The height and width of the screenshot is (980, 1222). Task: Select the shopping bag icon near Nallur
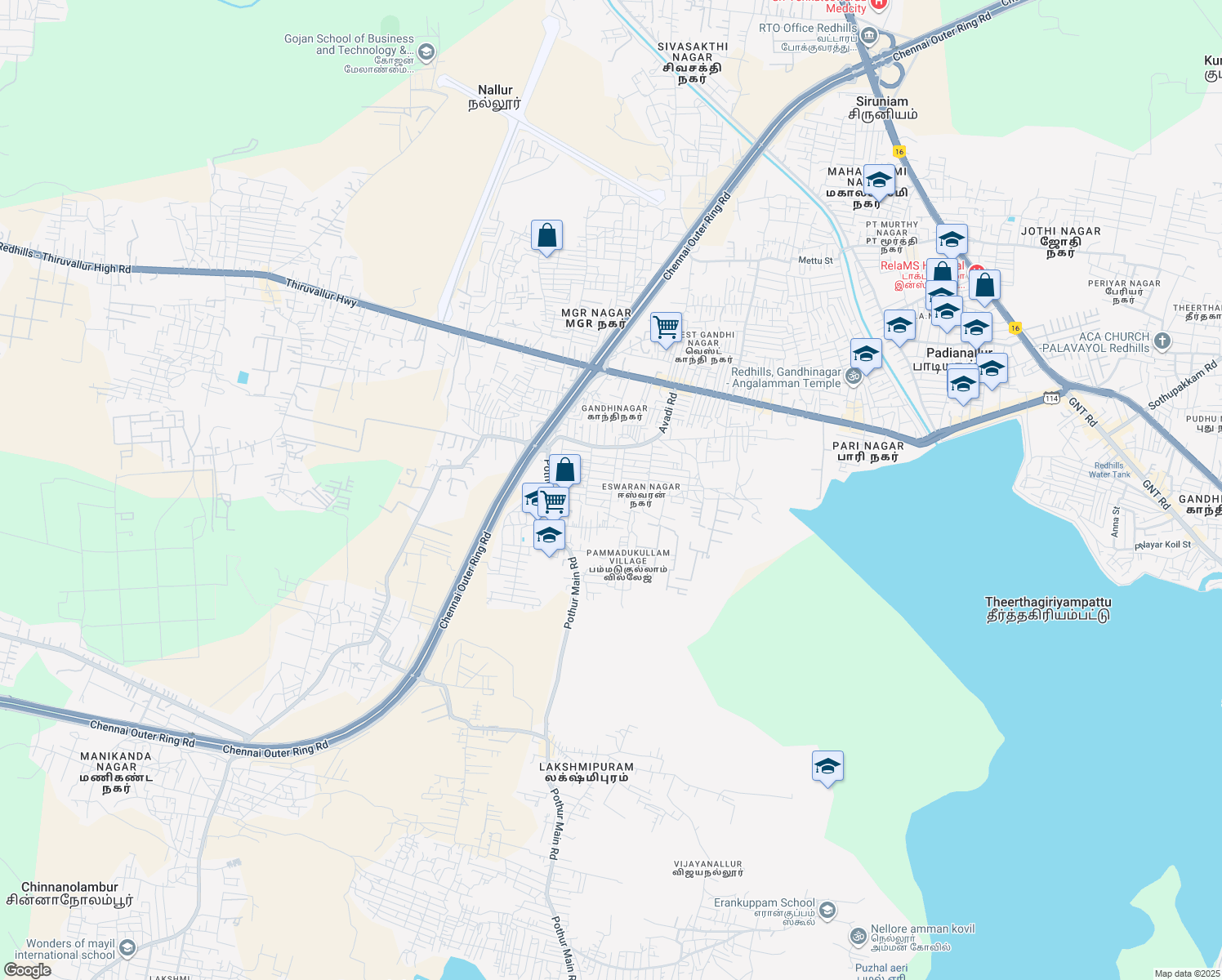(546, 236)
